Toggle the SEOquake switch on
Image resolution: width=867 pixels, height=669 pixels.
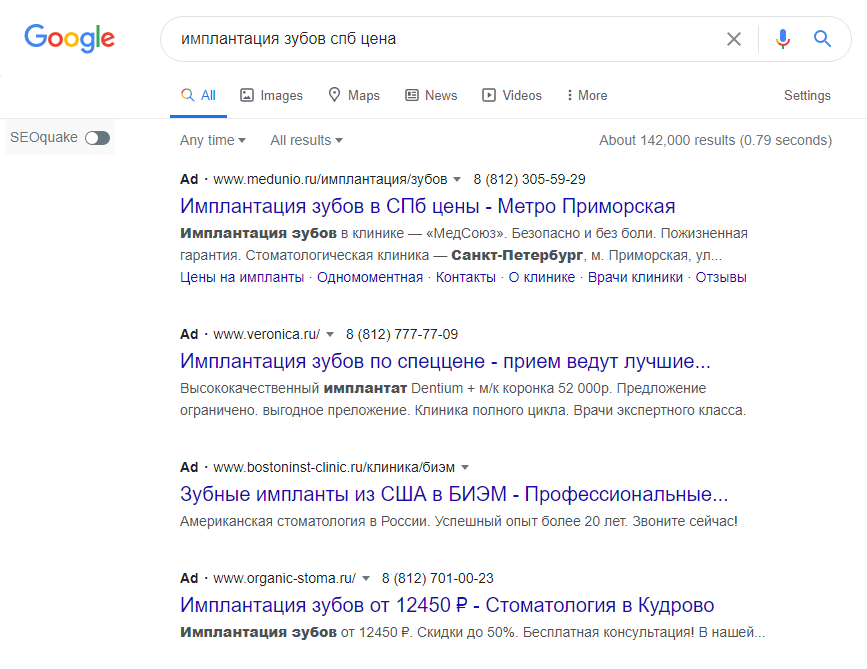[x=97, y=138]
